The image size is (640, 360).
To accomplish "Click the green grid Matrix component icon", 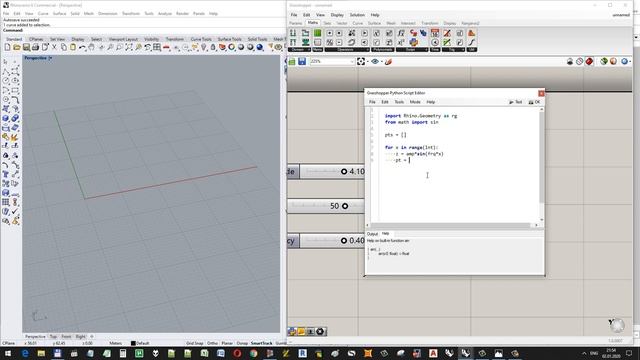I will [x=317, y=33].
